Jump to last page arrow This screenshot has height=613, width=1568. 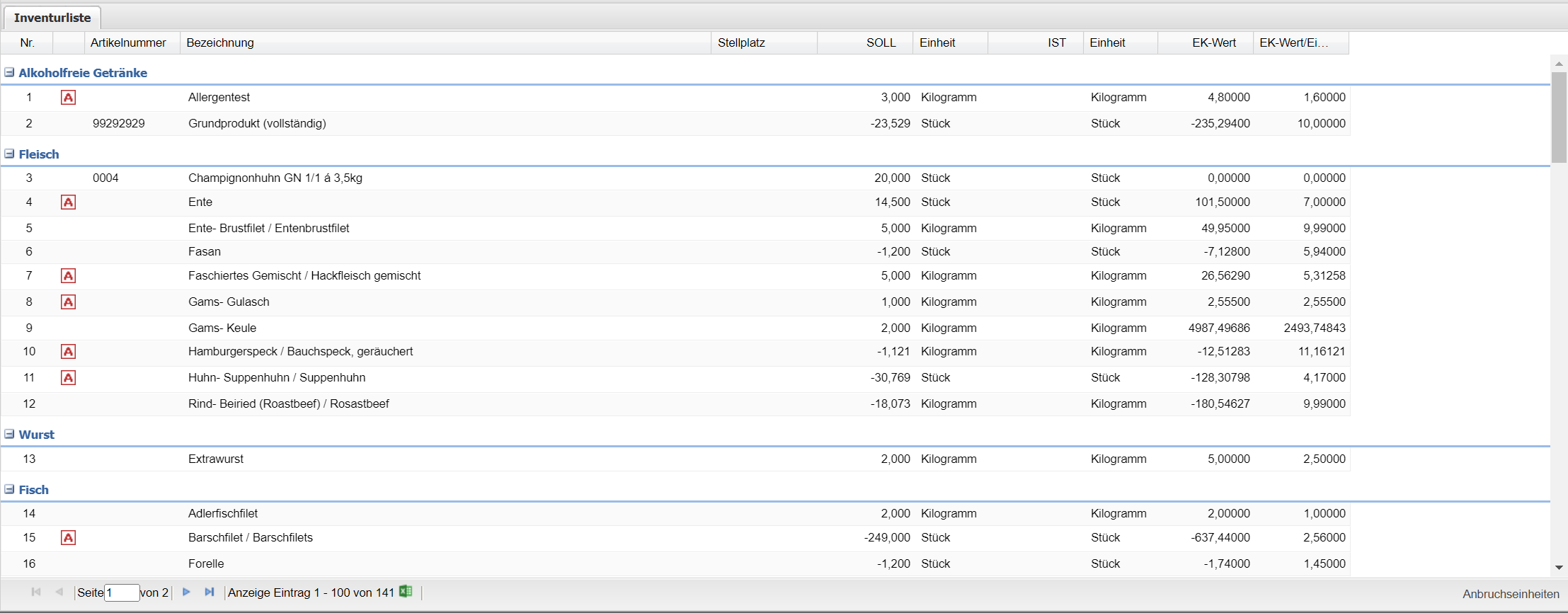(209, 592)
